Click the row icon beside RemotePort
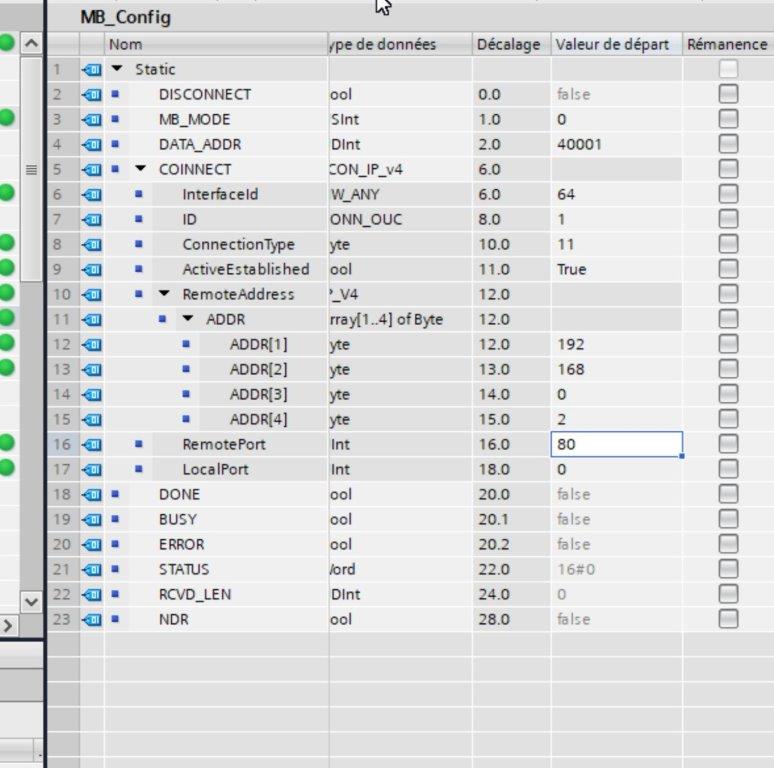 [x=92, y=444]
